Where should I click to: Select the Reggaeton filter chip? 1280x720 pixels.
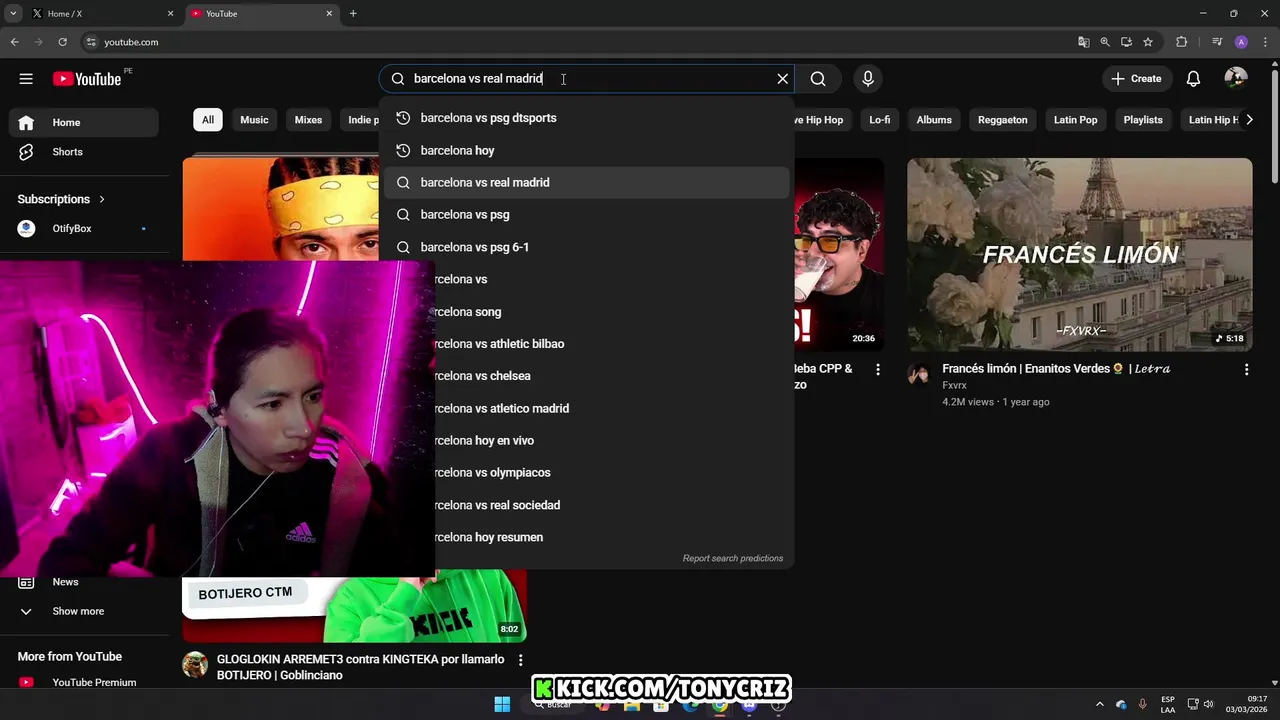click(x=1002, y=120)
